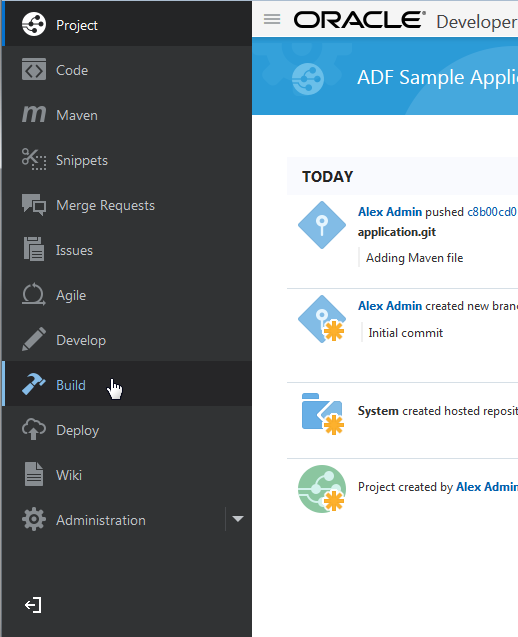Click the Adding Maven file commit message
The height and width of the screenshot is (637, 518).
(x=414, y=258)
